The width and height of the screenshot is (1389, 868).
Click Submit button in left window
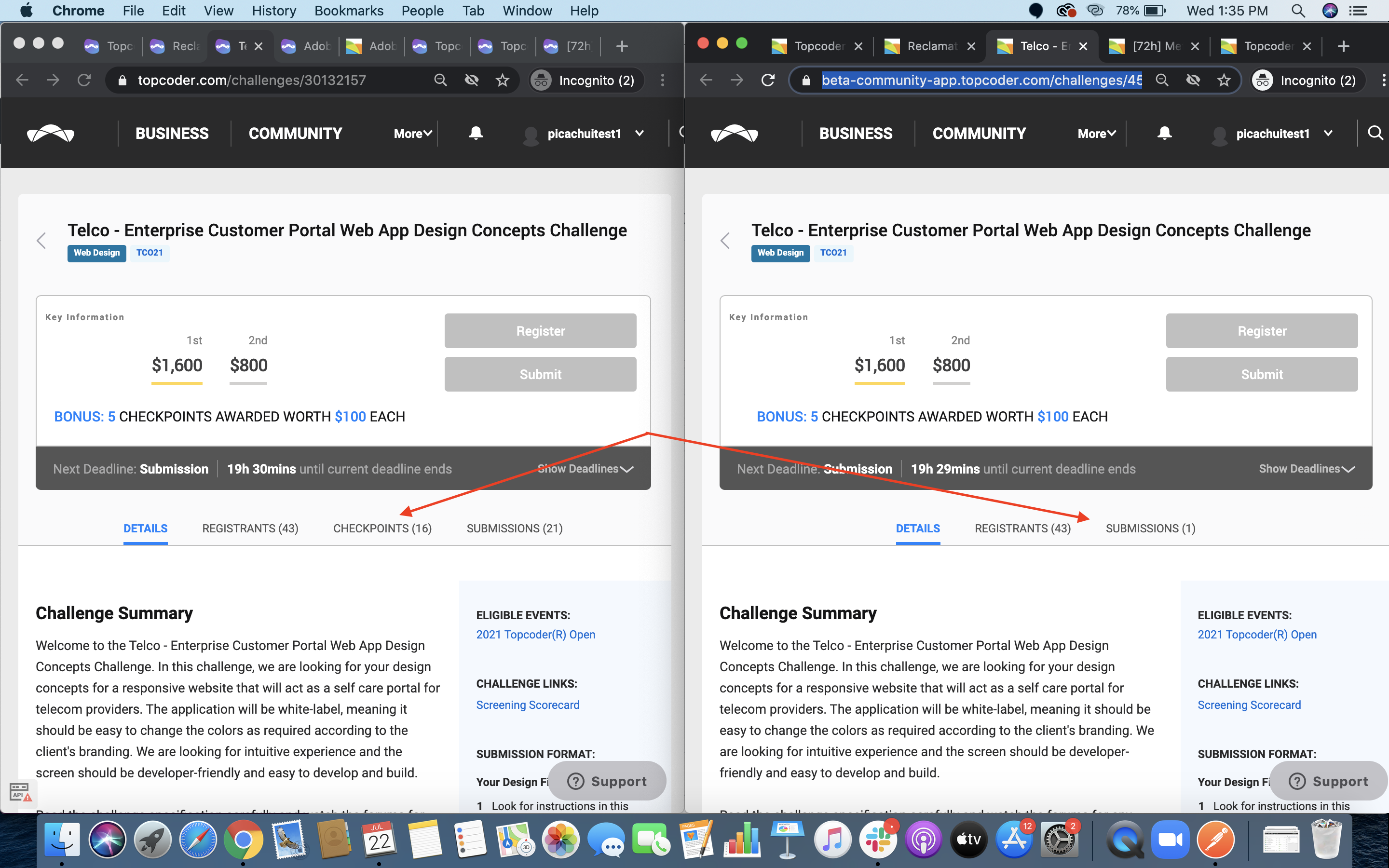540,374
